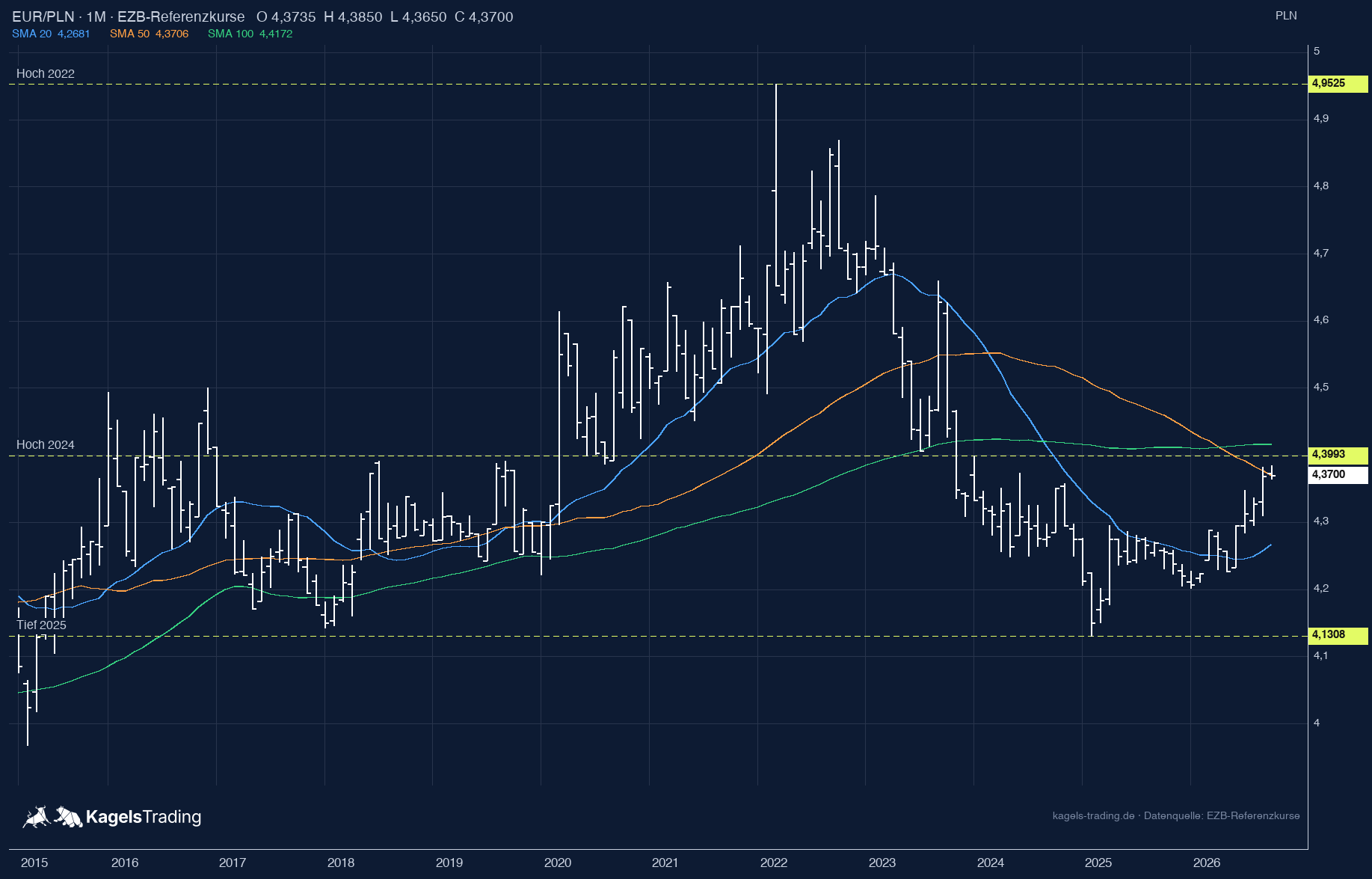Click the 4,1308 price tag
The width and height of the screenshot is (1372, 879).
(x=1338, y=635)
